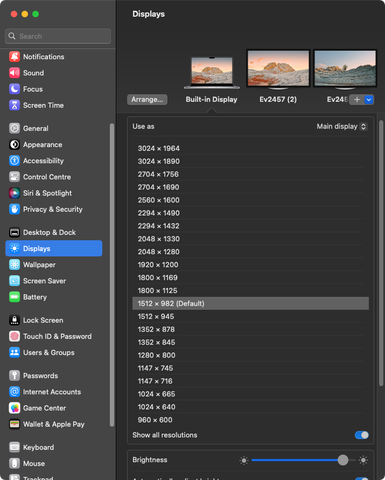385x480 pixels.
Task: Open Touch ID & Password icon
Action: [14, 336]
